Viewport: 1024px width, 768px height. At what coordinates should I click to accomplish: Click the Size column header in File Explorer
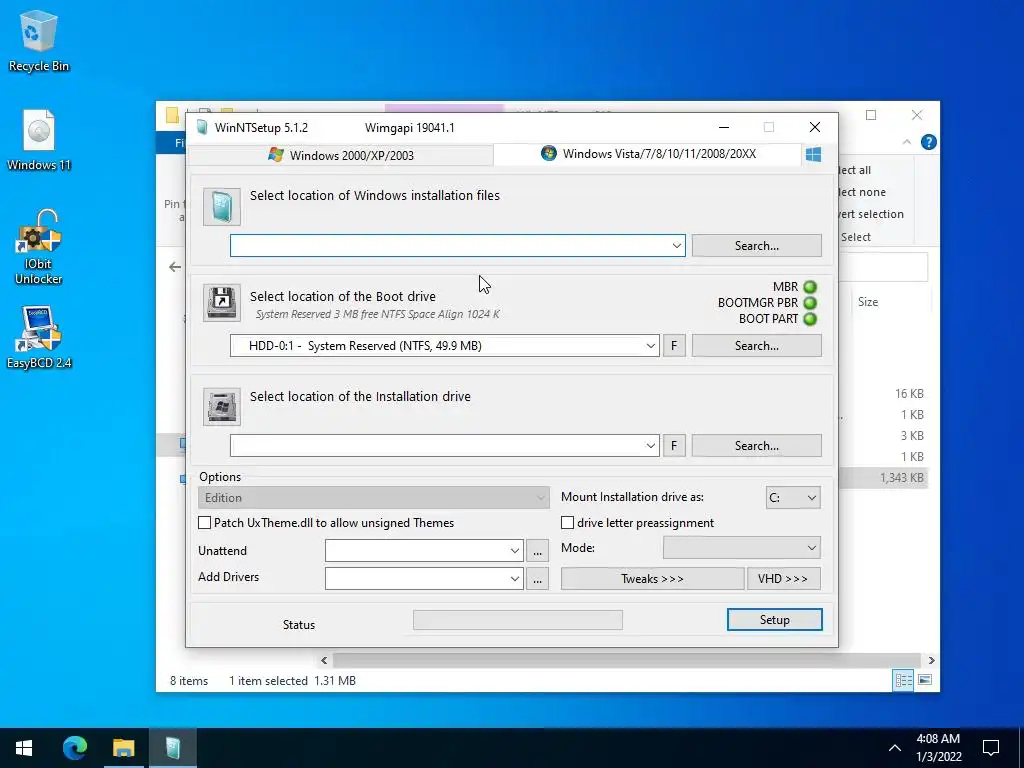point(868,302)
